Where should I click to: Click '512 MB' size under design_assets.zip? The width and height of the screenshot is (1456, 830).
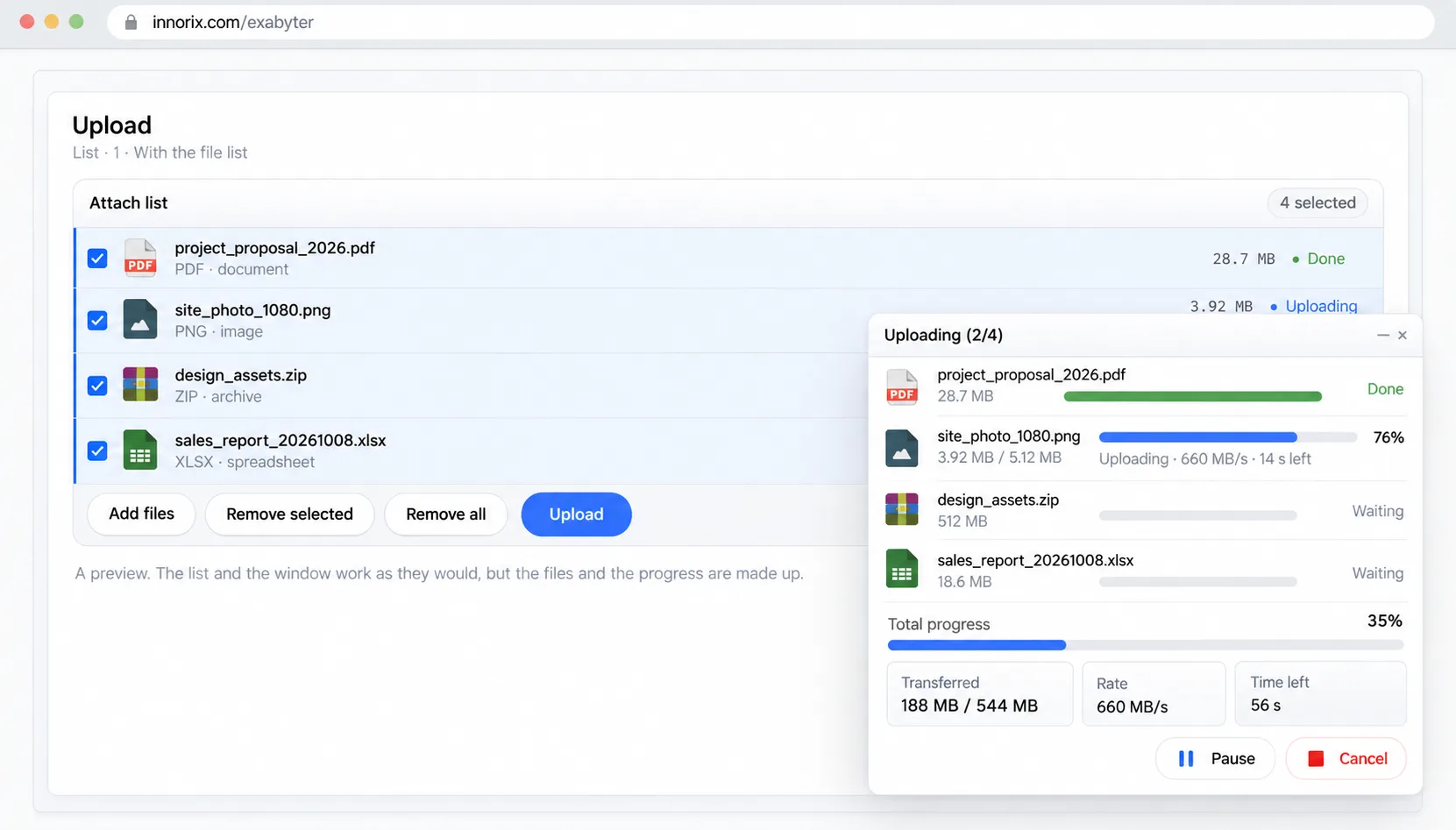coord(962,521)
